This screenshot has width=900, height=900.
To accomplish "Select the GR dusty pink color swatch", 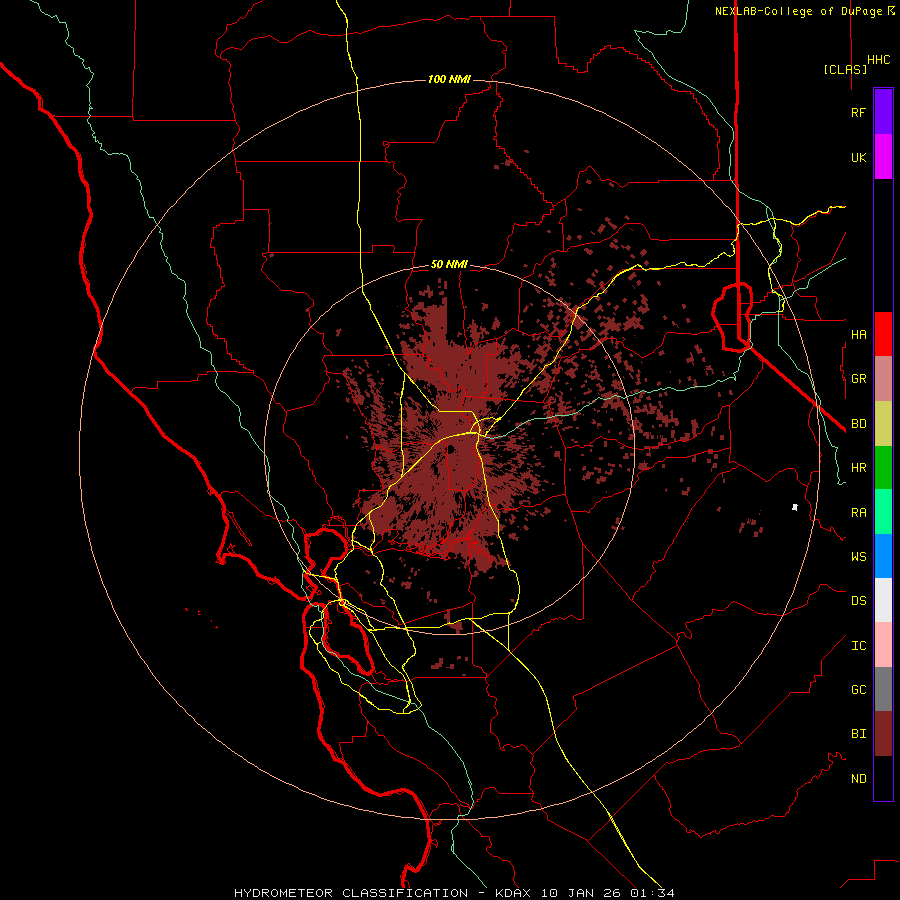I will click(883, 379).
